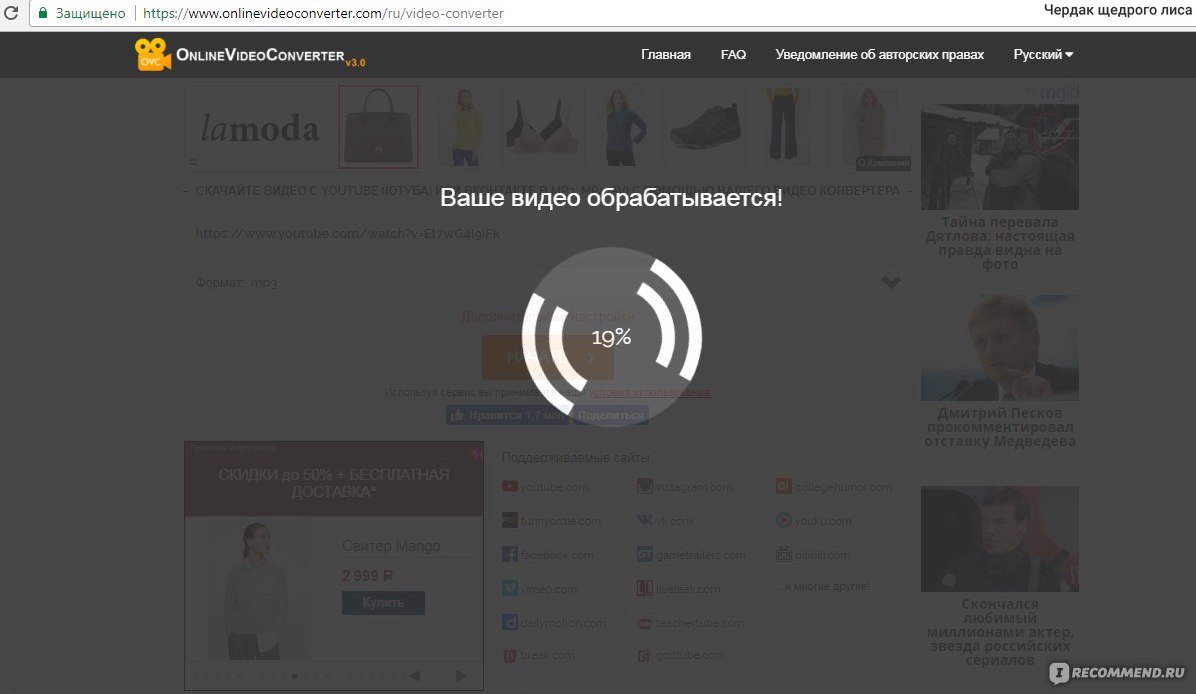Open the FAQ page
Screen dimensions: 1196x694
click(733, 54)
